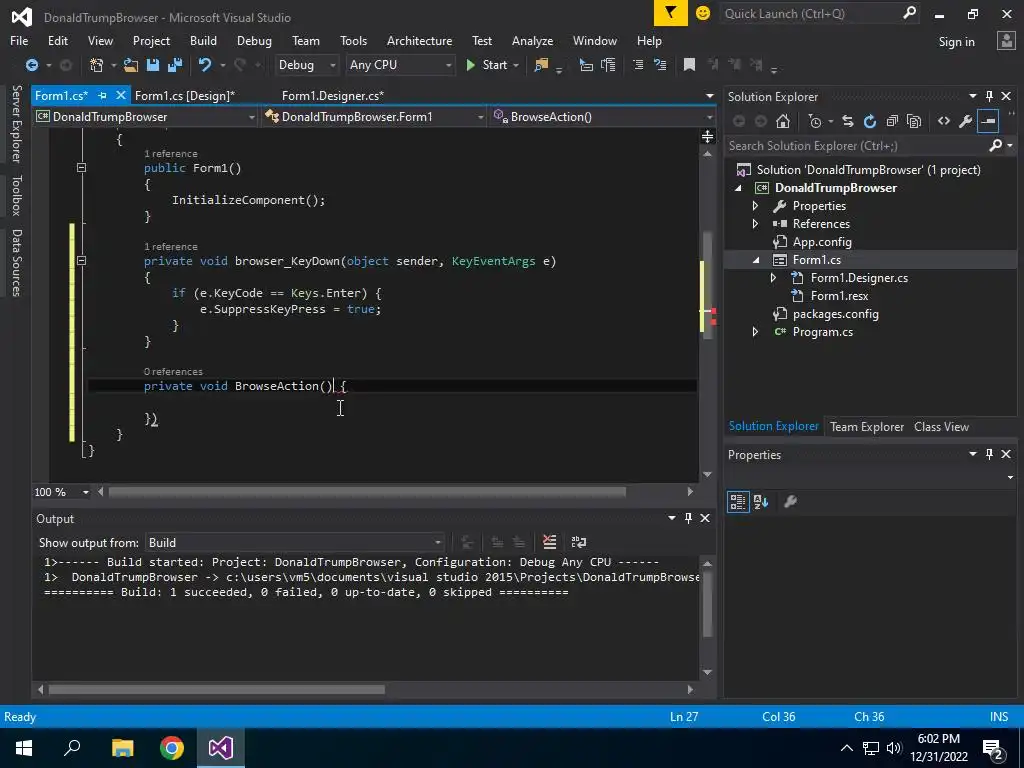The height and width of the screenshot is (768, 1024).
Task: Click the Clear All icon in Output panel
Action: click(x=549, y=542)
